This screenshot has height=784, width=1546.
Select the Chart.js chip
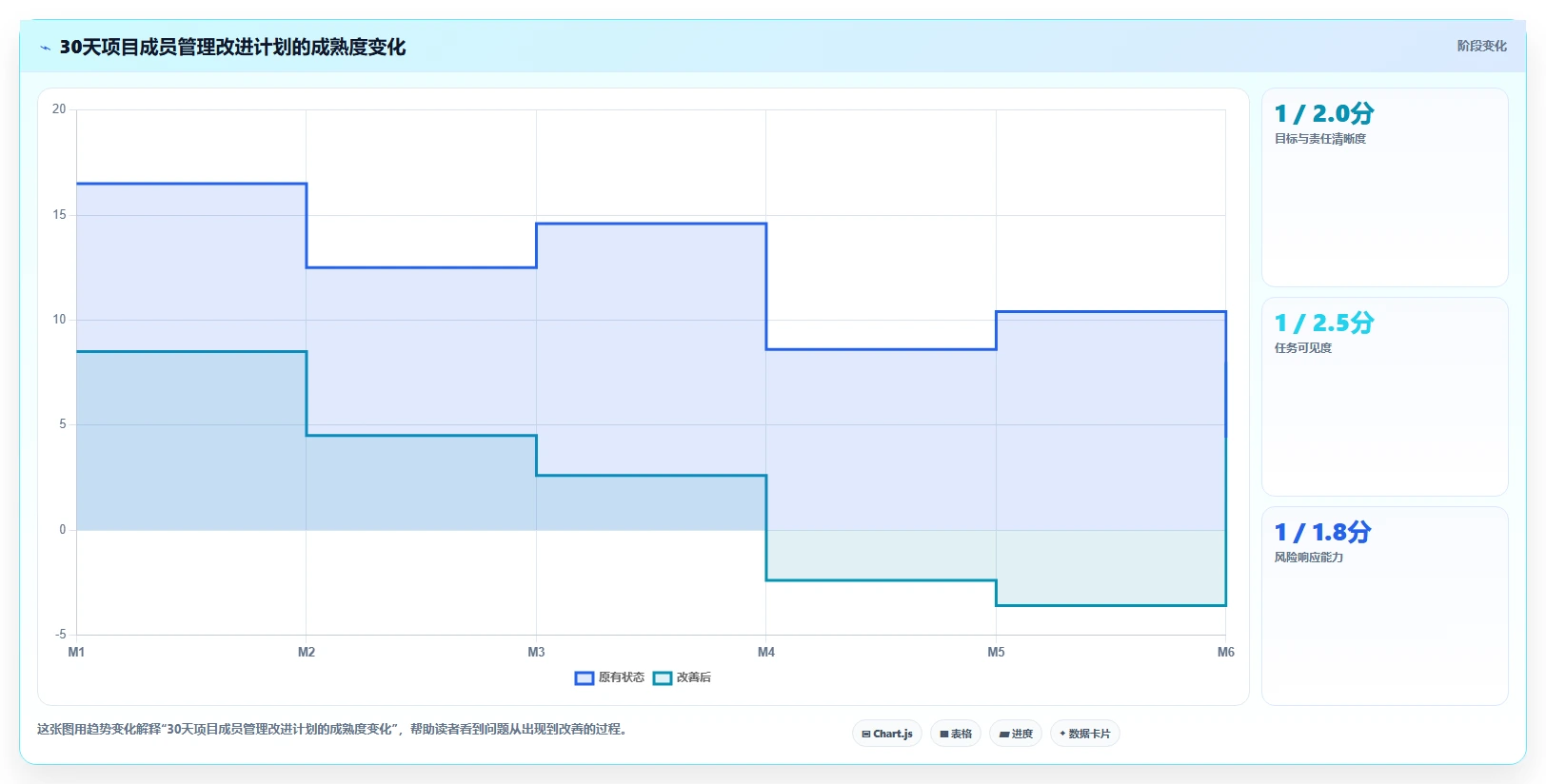coord(887,734)
